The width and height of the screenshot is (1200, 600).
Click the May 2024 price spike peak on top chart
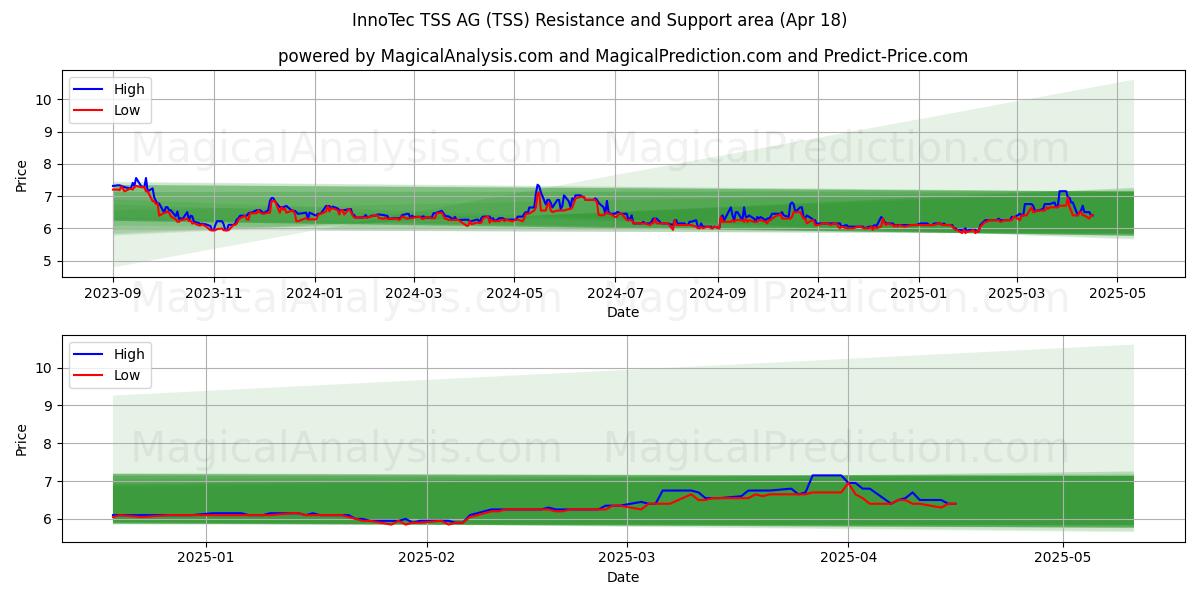click(x=537, y=185)
